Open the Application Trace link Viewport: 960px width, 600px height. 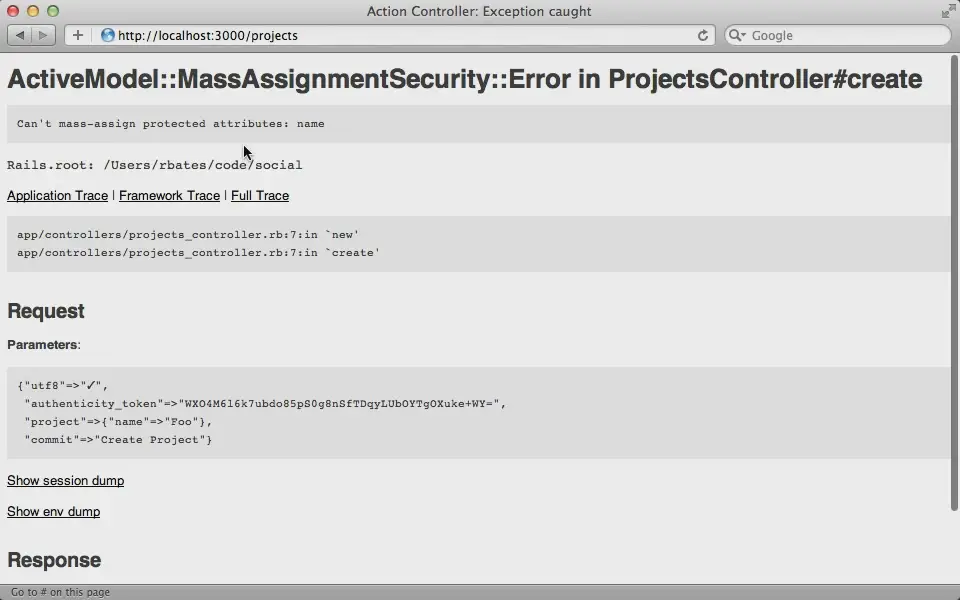58,195
